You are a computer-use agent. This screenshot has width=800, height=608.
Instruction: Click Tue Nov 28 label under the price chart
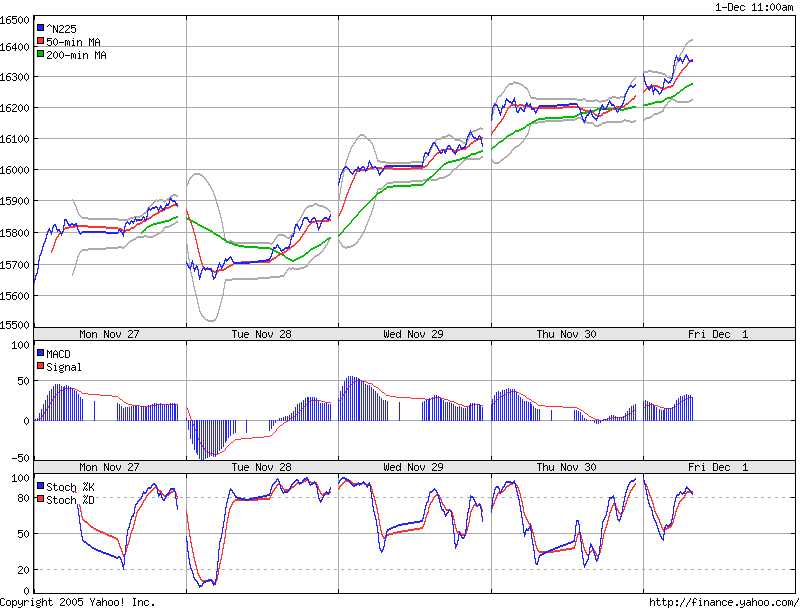(x=261, y=334)
